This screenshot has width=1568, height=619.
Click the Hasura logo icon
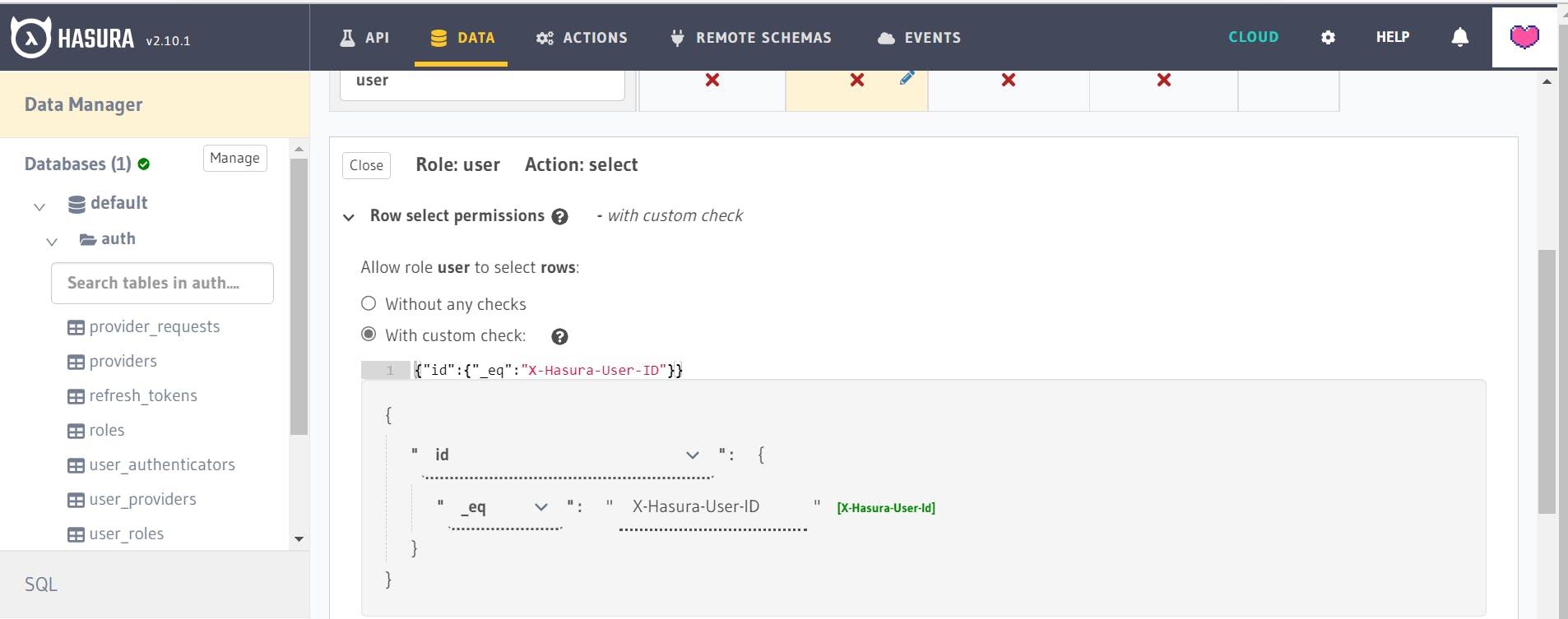(x=30, y=38)
